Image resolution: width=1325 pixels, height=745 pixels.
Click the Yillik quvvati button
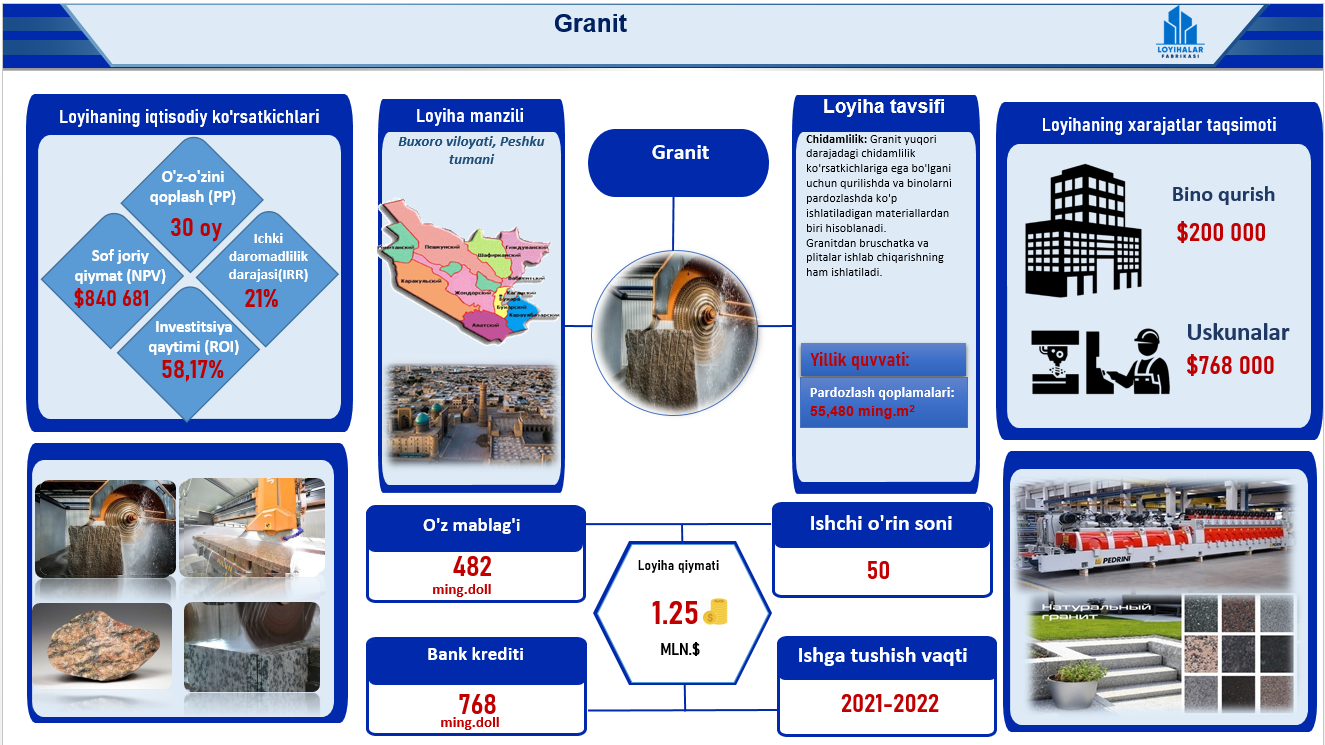tap(883, 359)
